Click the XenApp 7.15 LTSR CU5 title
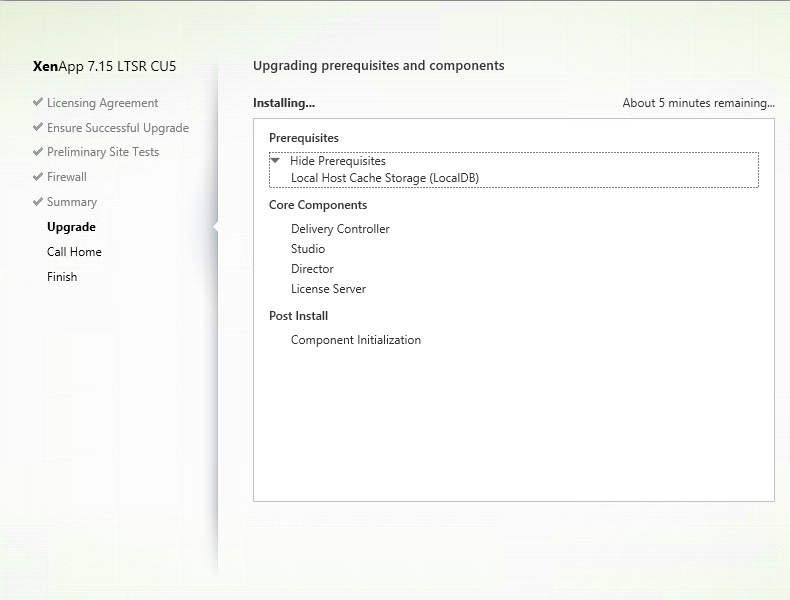The width and height of the screenshot is (790, 600). click(104, 66)
